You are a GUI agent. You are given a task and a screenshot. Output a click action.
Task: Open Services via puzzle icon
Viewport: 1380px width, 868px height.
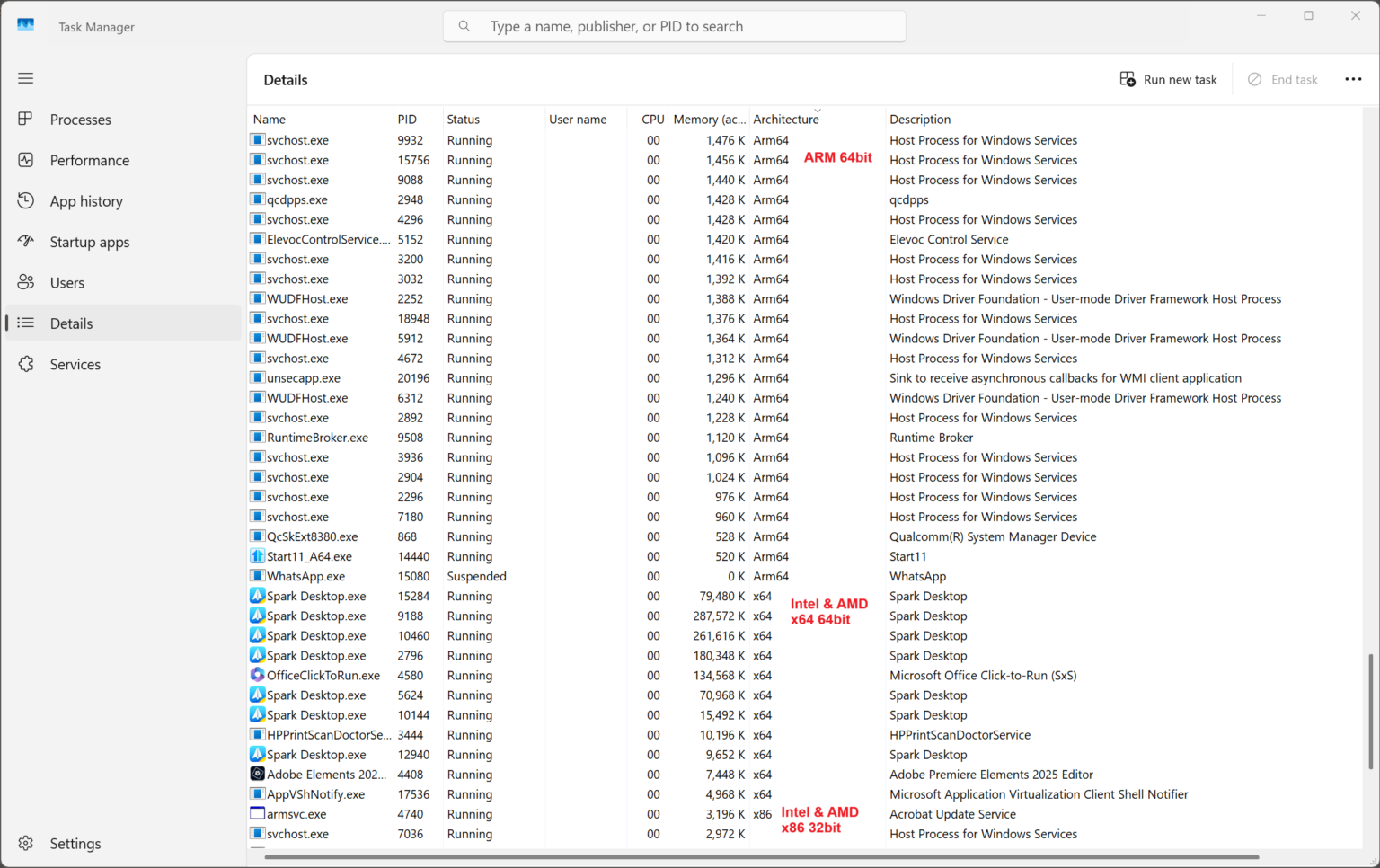[26, 364]
